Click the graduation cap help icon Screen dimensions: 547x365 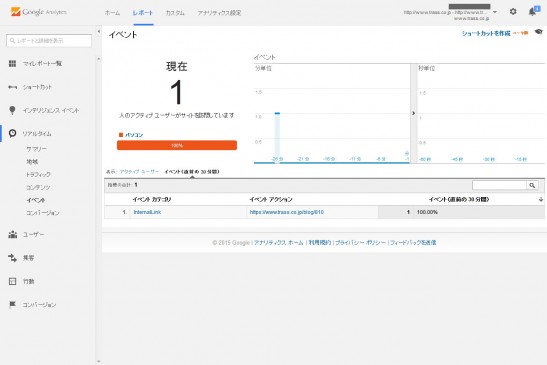[x=539, y=32]
